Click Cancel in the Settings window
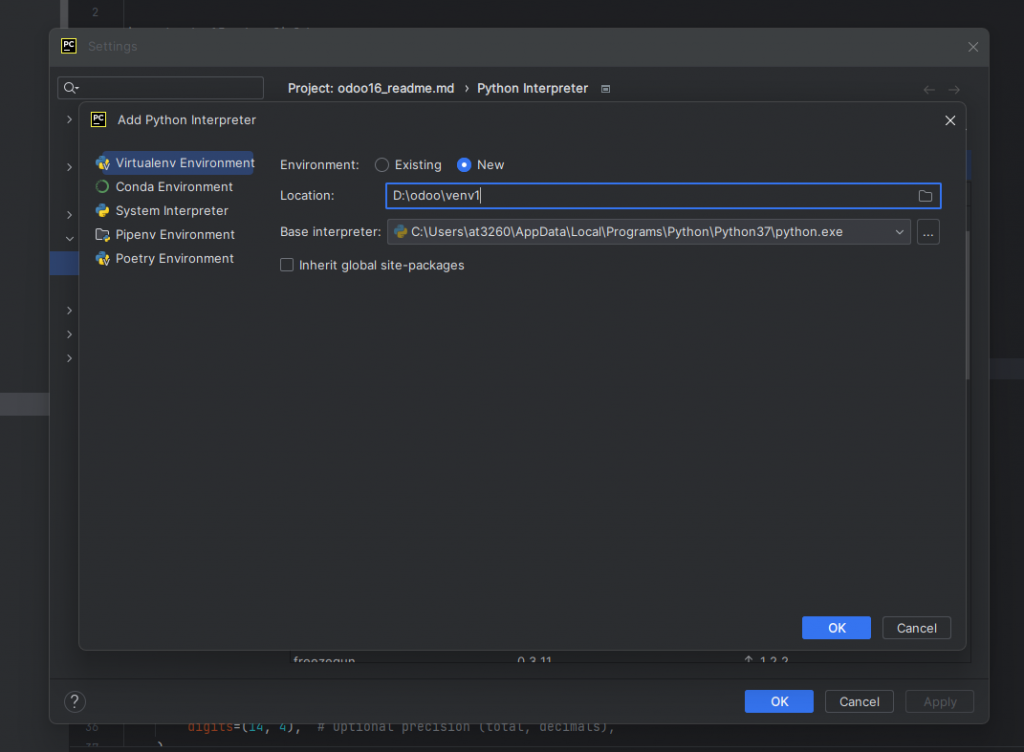Image resolution: width=1024 pixels, height=752 pixels. click(x=859, y=702)
